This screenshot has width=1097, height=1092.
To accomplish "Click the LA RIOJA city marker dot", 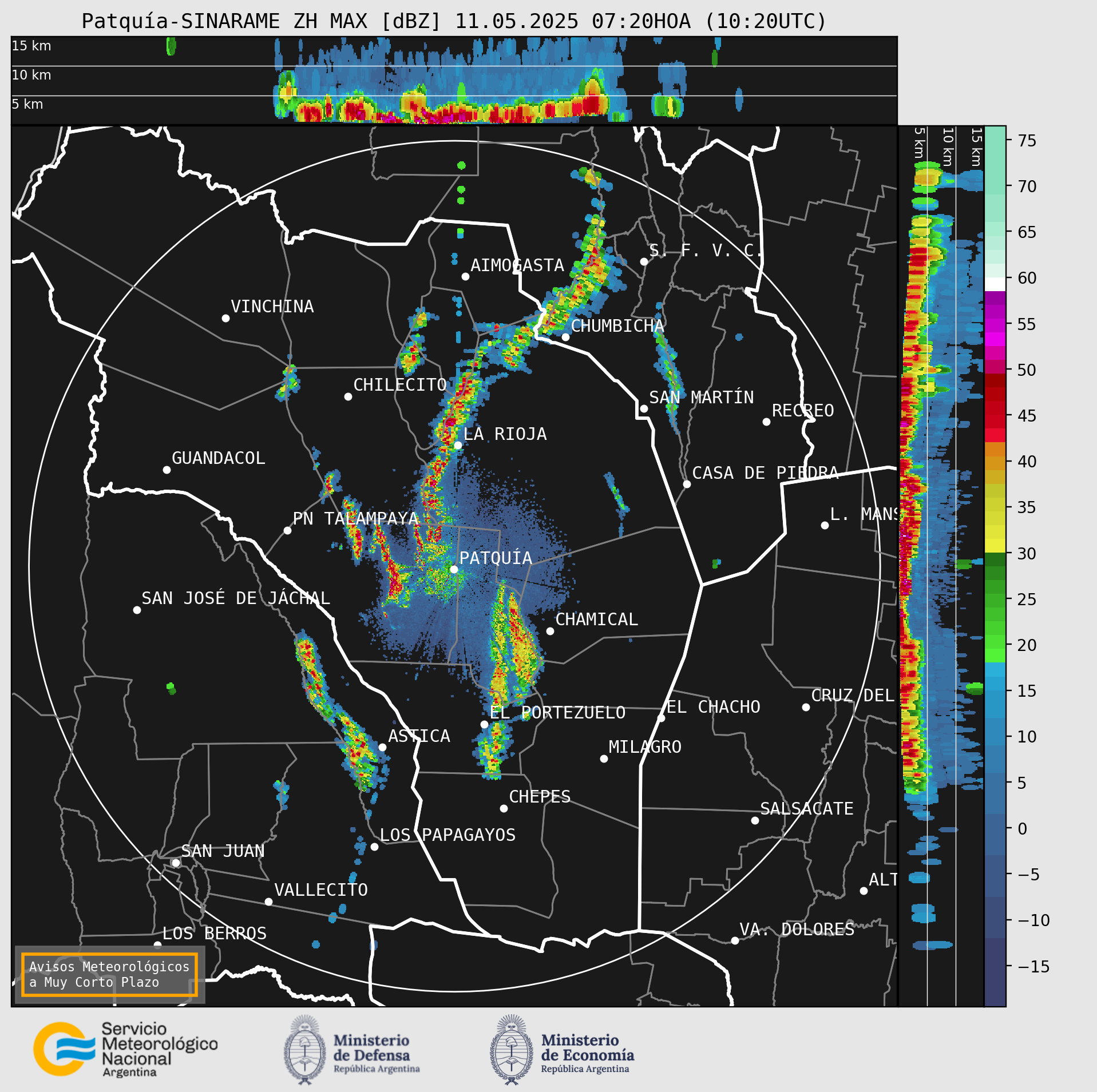I will click(x=458, y=445).
